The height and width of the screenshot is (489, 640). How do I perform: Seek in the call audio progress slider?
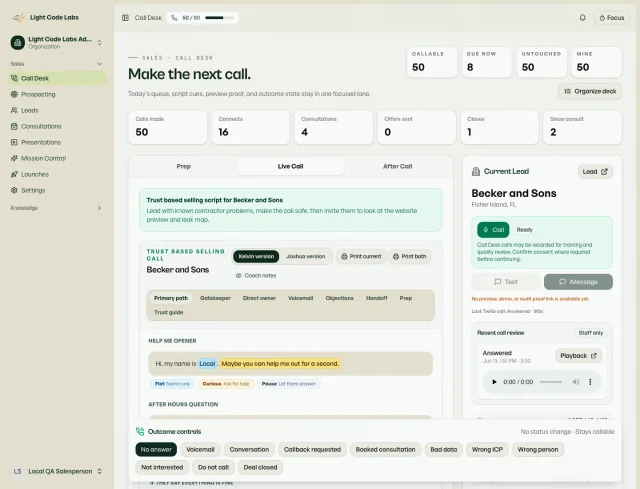coord(551,382)
